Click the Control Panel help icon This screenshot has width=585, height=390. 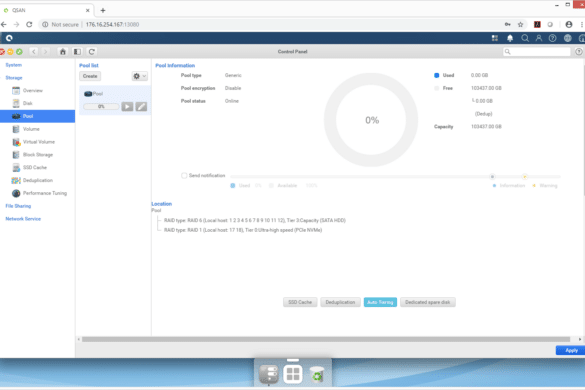(x=579, y=52)
